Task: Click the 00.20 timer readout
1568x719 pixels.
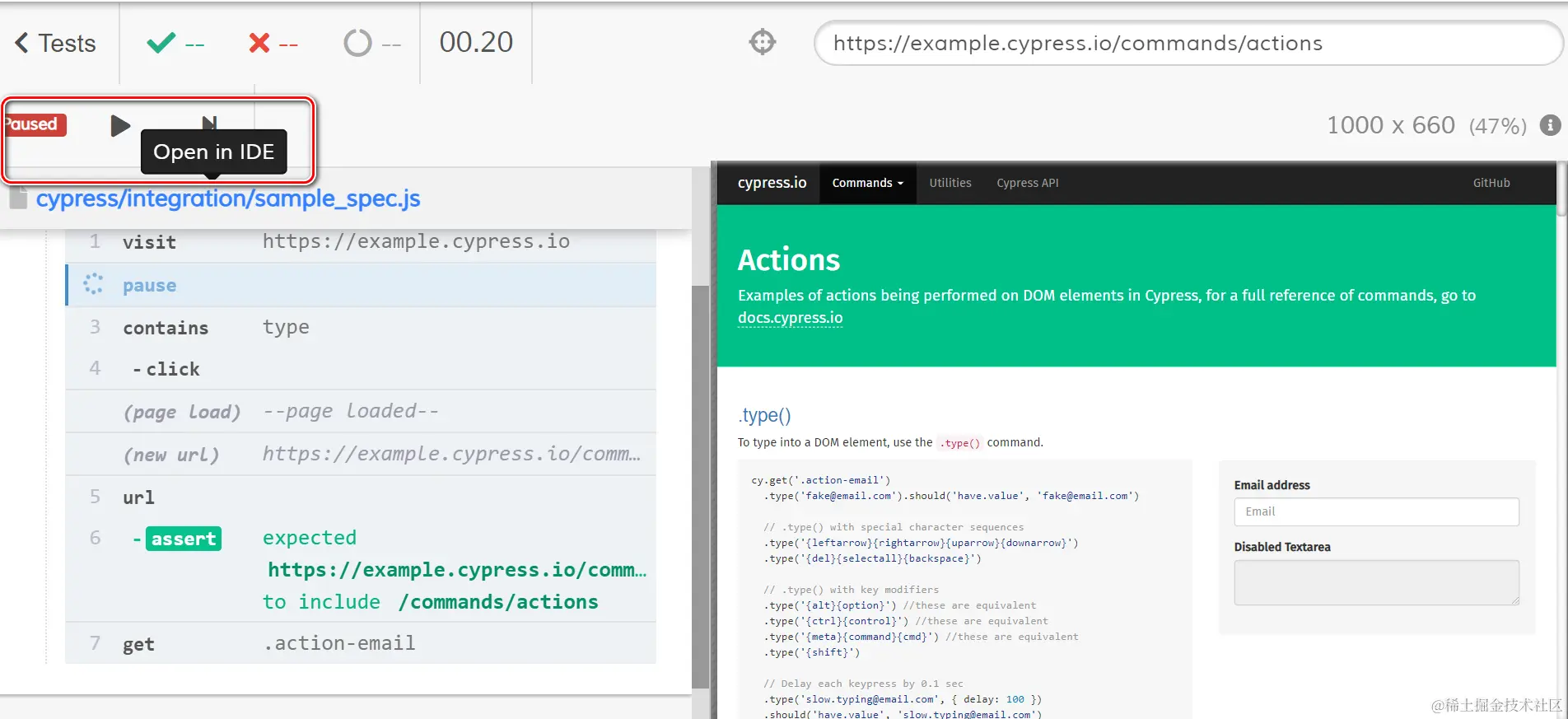Action: click(476, 42)
